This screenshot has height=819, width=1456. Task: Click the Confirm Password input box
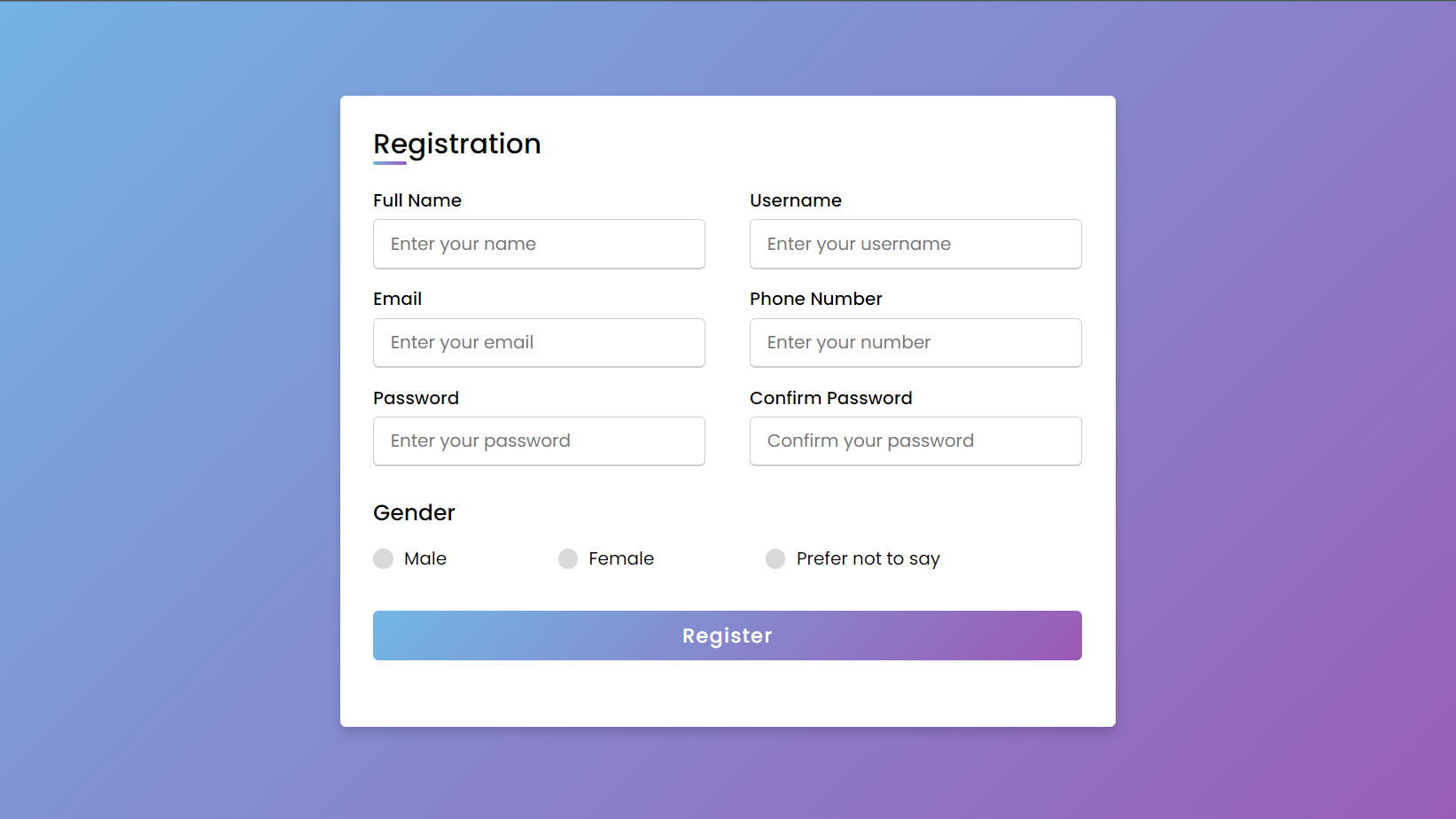click(x=915, y=441)
